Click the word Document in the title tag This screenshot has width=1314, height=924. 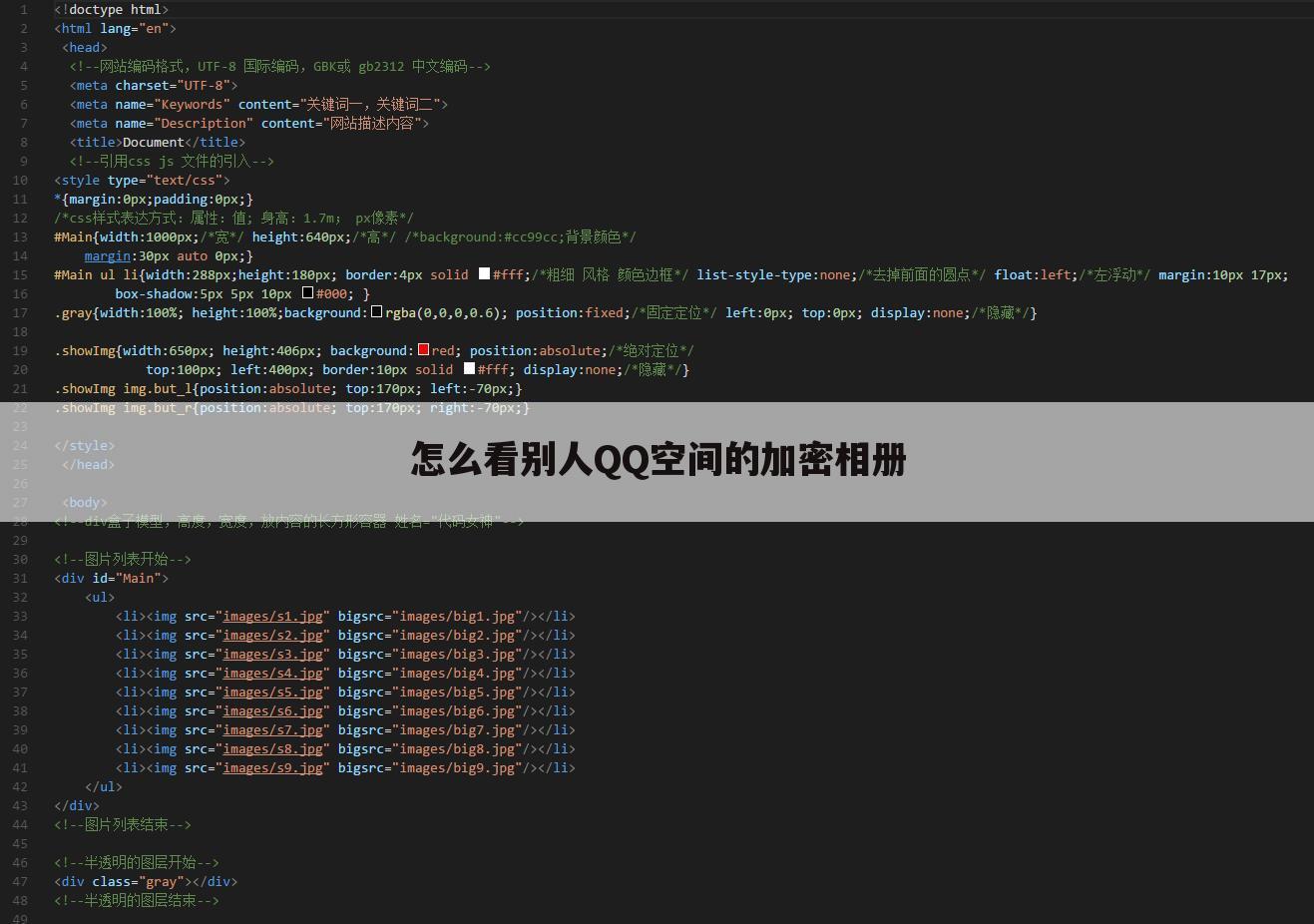tap(154, 142)
